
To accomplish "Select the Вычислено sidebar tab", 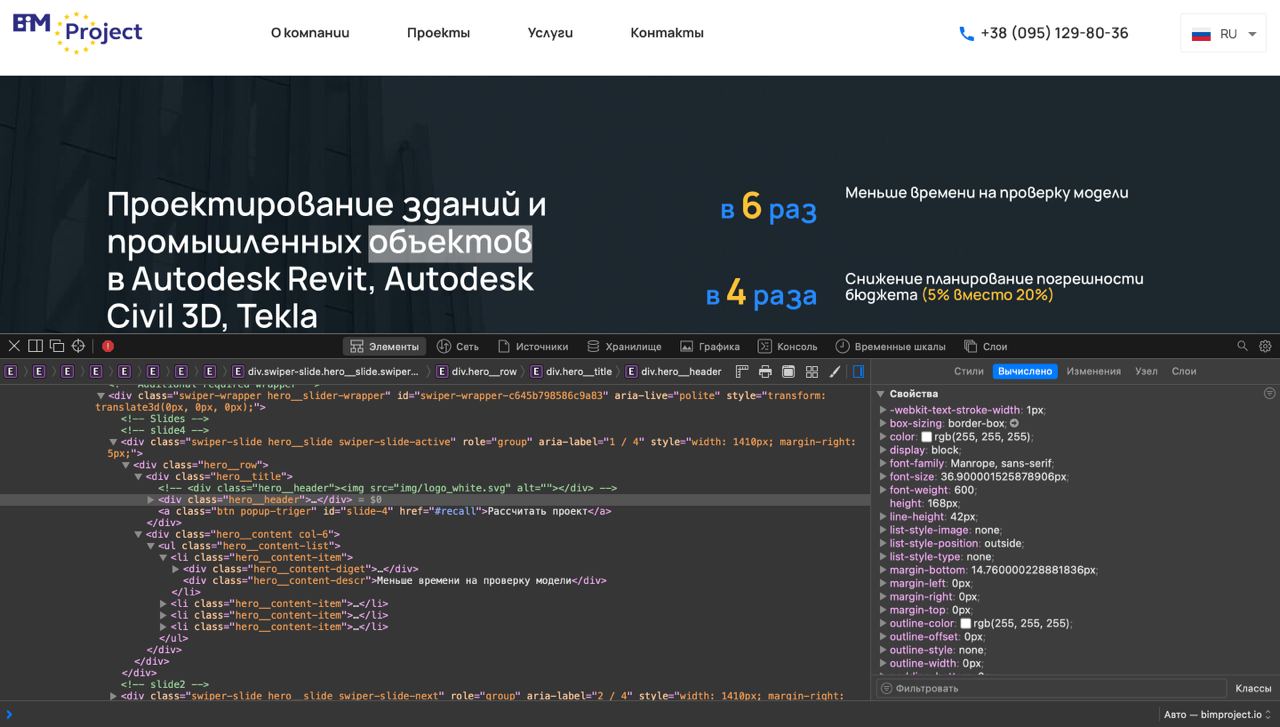I will pyautogui.click(x=1025, y=371).
